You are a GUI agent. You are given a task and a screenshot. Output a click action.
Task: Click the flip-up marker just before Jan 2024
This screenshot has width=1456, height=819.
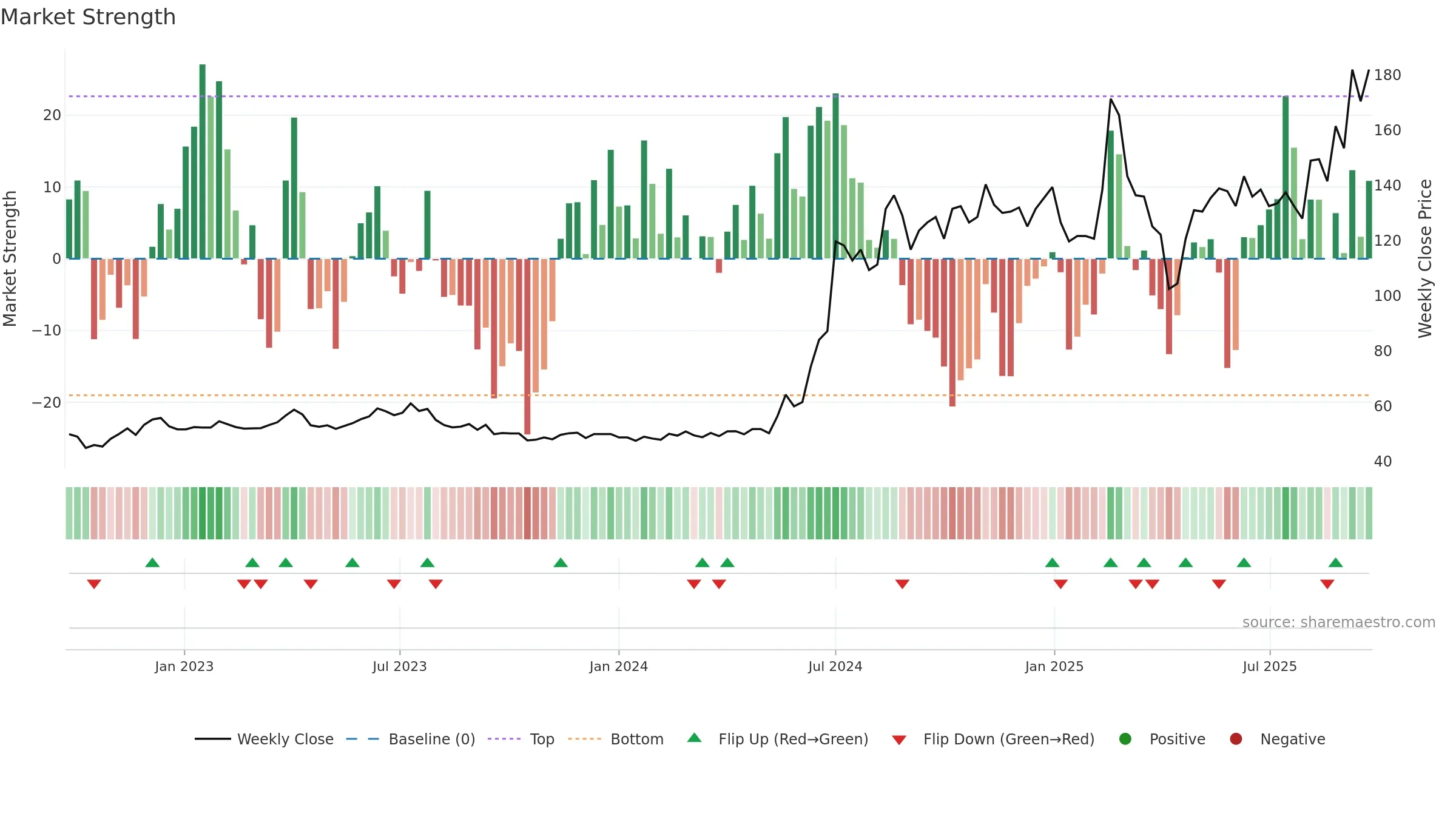coord(561,562)
